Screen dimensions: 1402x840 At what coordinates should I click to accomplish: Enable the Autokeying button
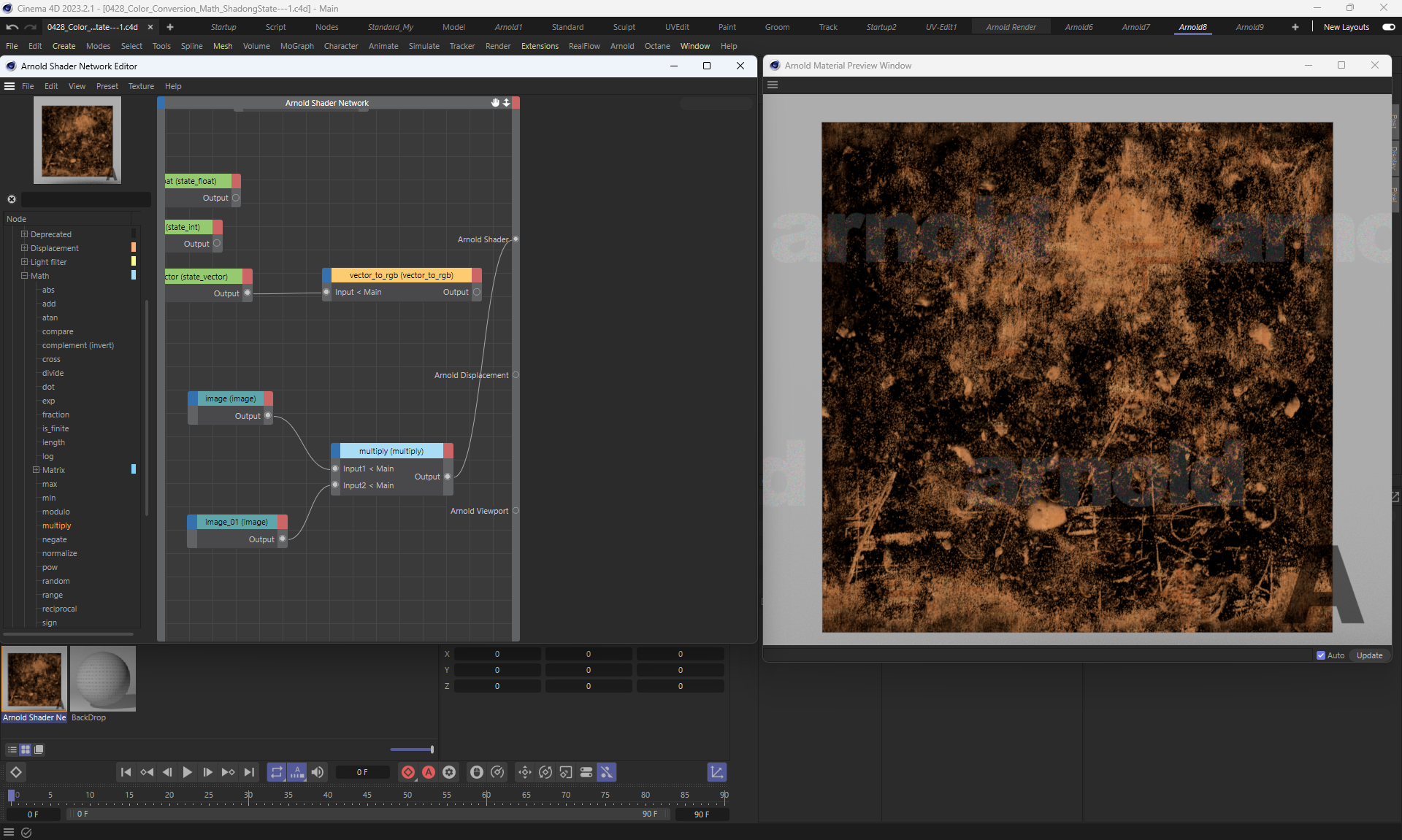pyautogui.click(x=429, y=772)
